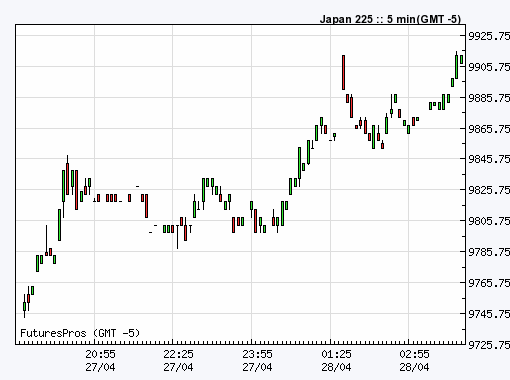
Task: Click the time label 23:55 27/04
Action: click(257, 360)
